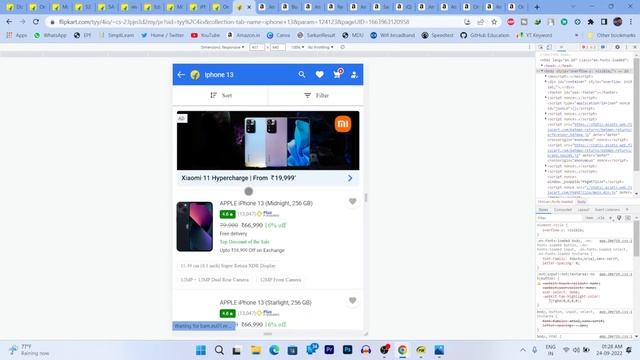The image size is (640, 360).
Task: Open iPhone 13 Midnight product image
Action: point(195,227)
